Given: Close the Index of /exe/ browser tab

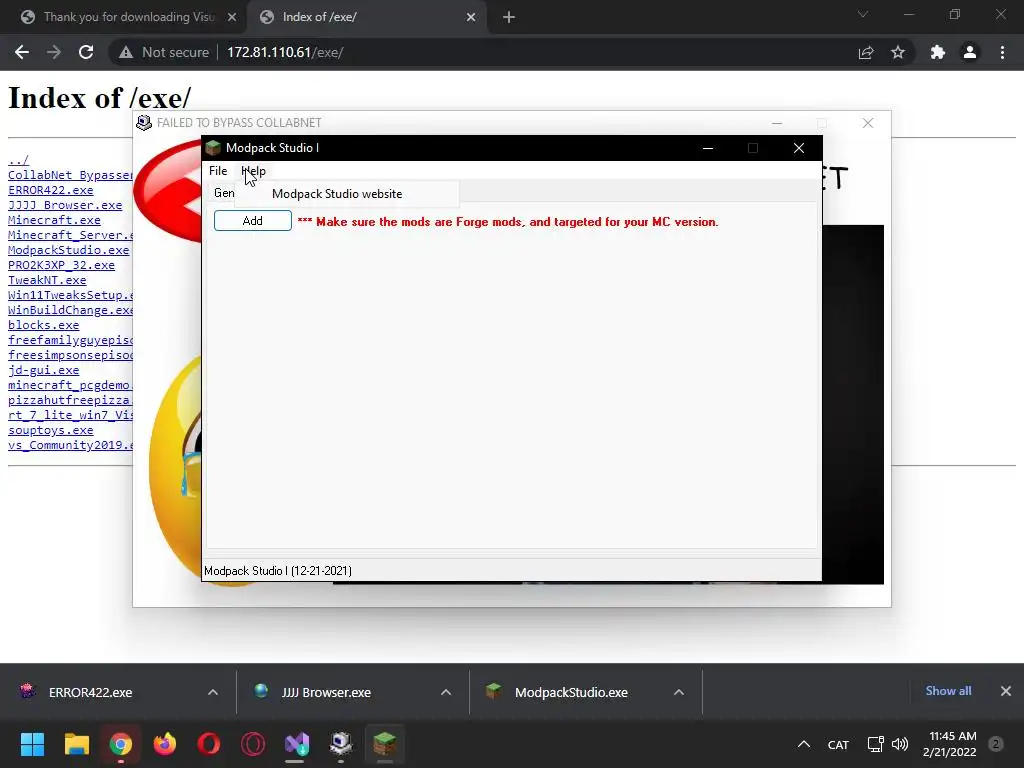Looking at the screenshot, I should (x=471, y=18).
